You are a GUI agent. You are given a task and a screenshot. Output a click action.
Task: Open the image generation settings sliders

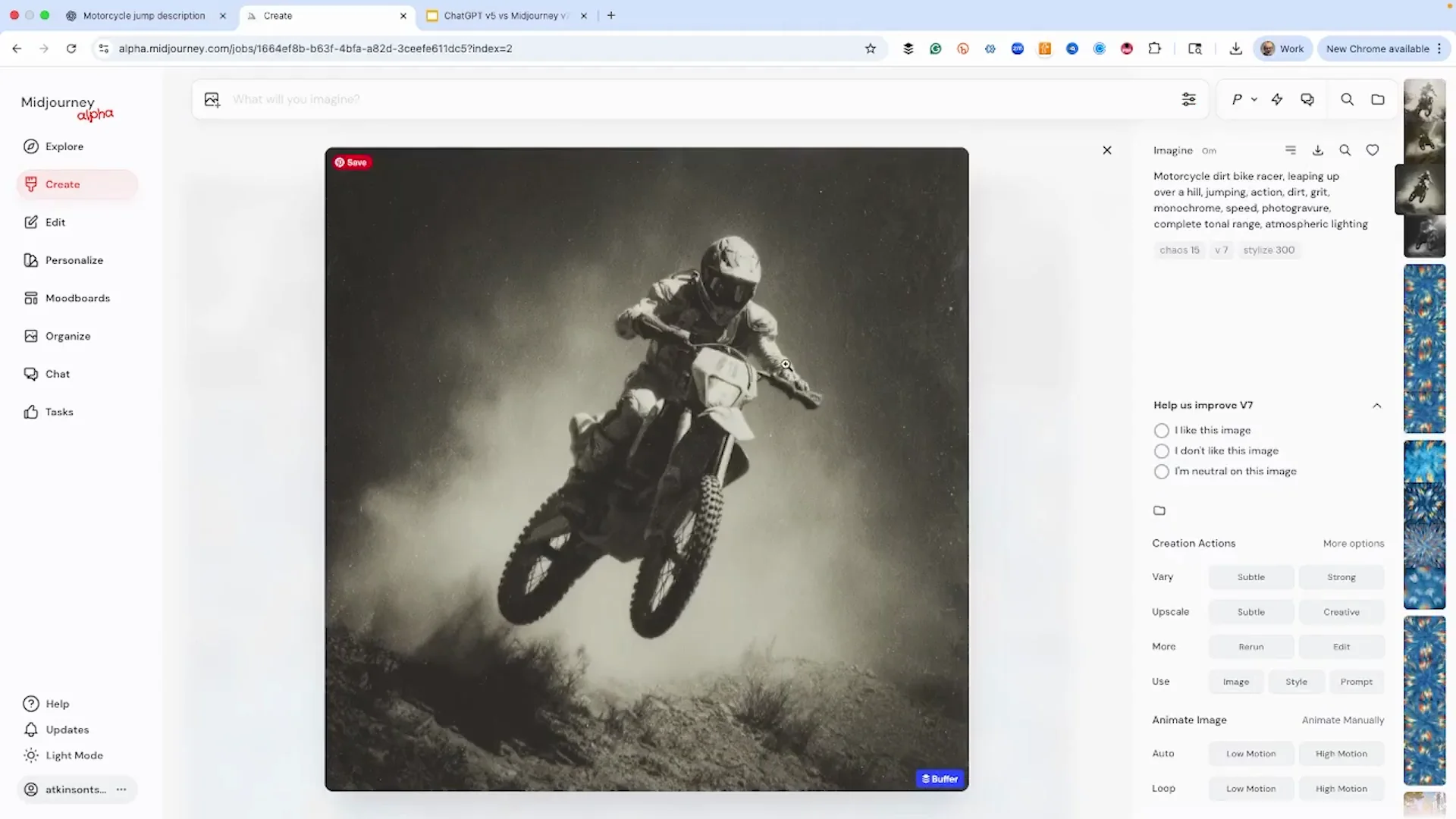click(x=1188, y=99)
